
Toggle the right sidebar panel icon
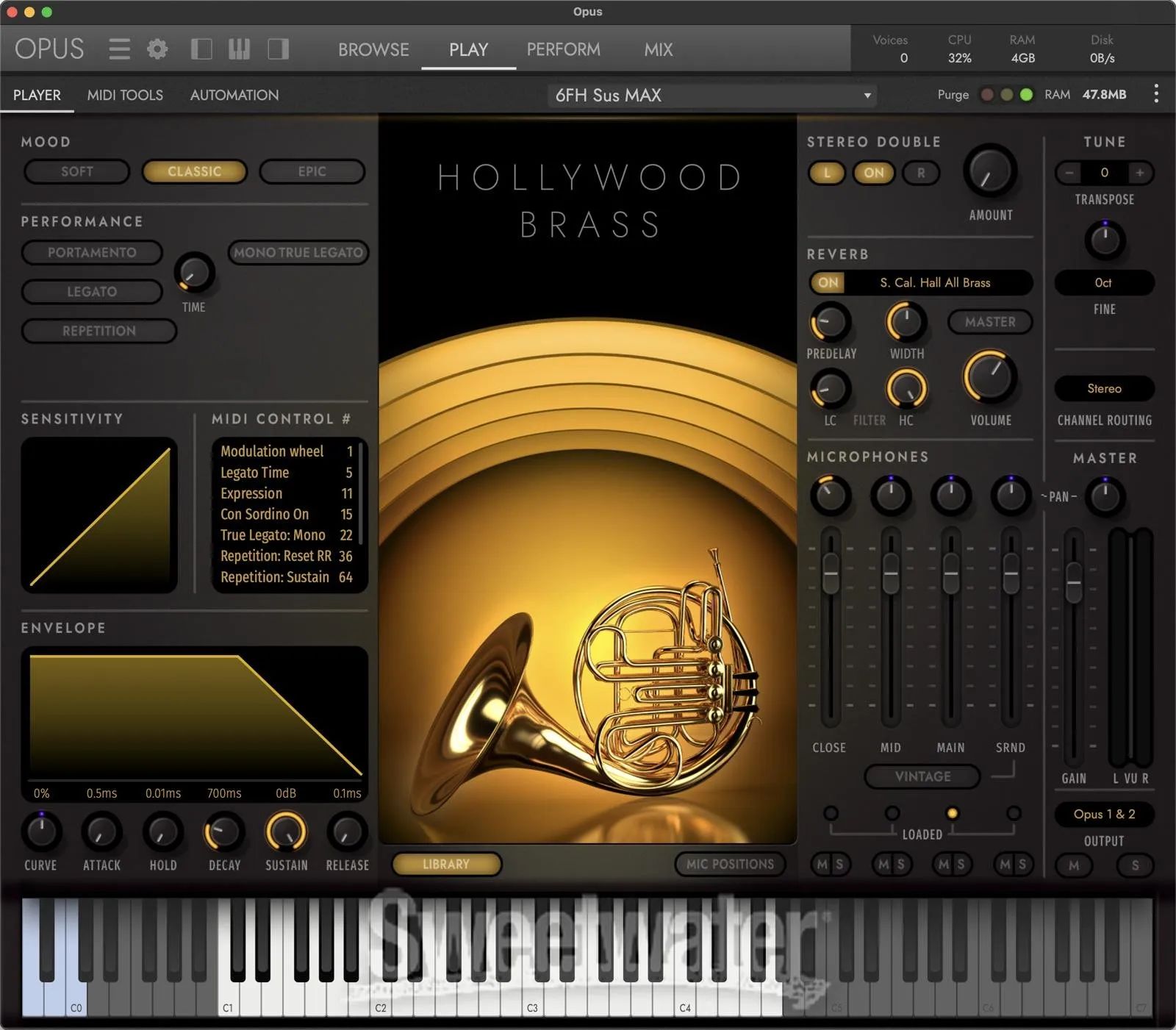pos(278,49)
